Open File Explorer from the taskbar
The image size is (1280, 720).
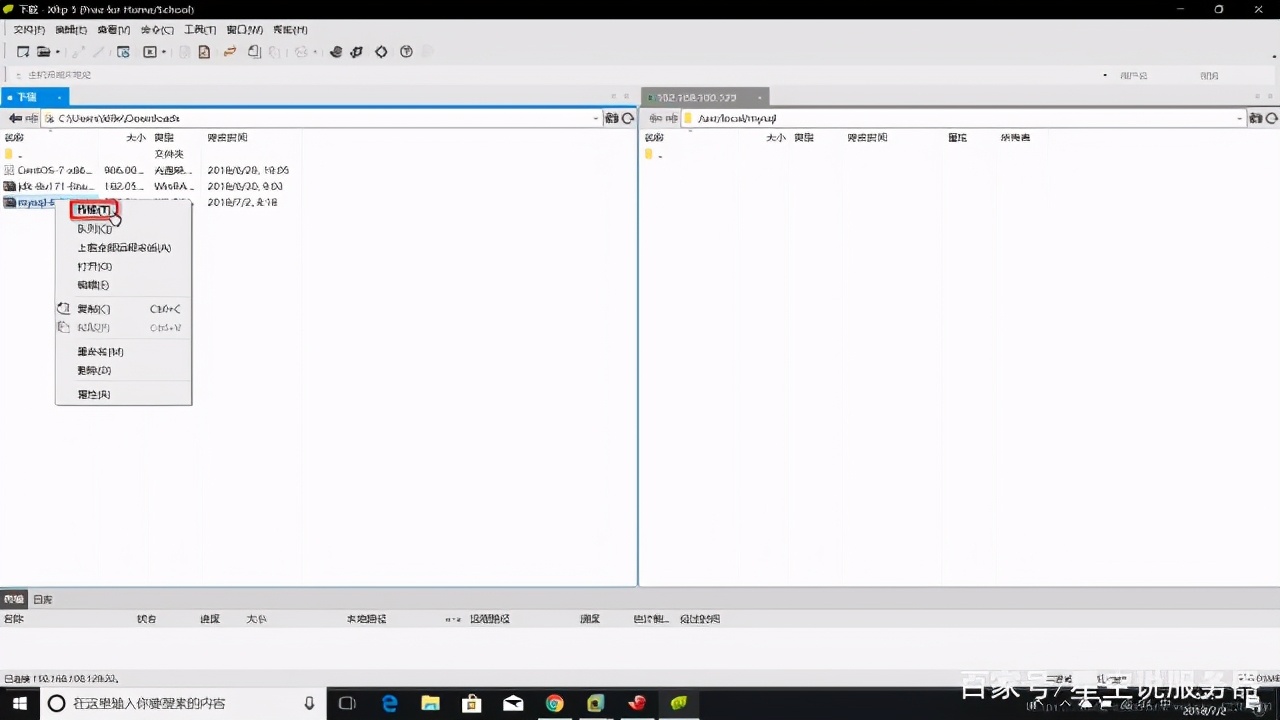pos(431,703)
